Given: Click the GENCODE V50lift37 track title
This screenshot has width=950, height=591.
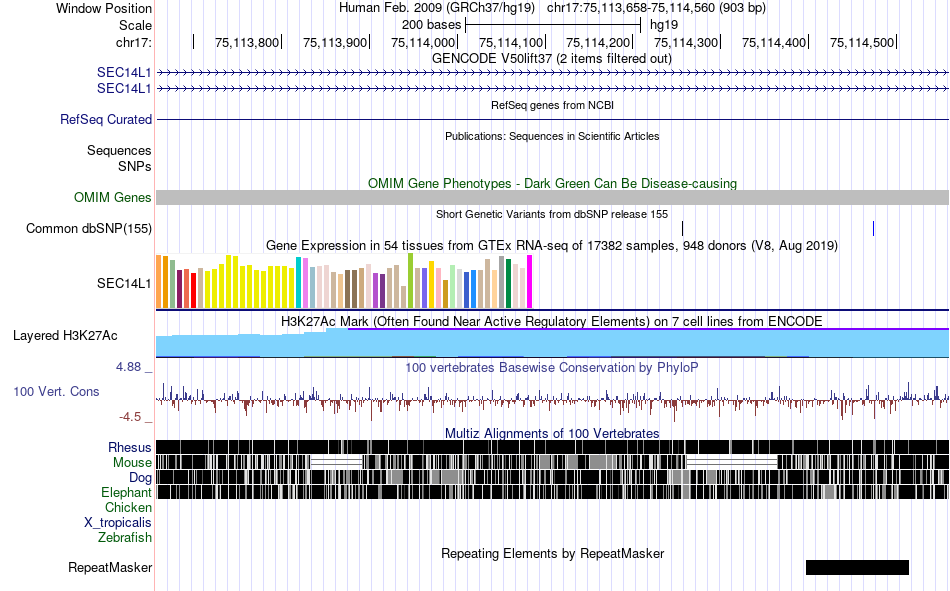Looking at the screenshot, I should coord(551,59).
